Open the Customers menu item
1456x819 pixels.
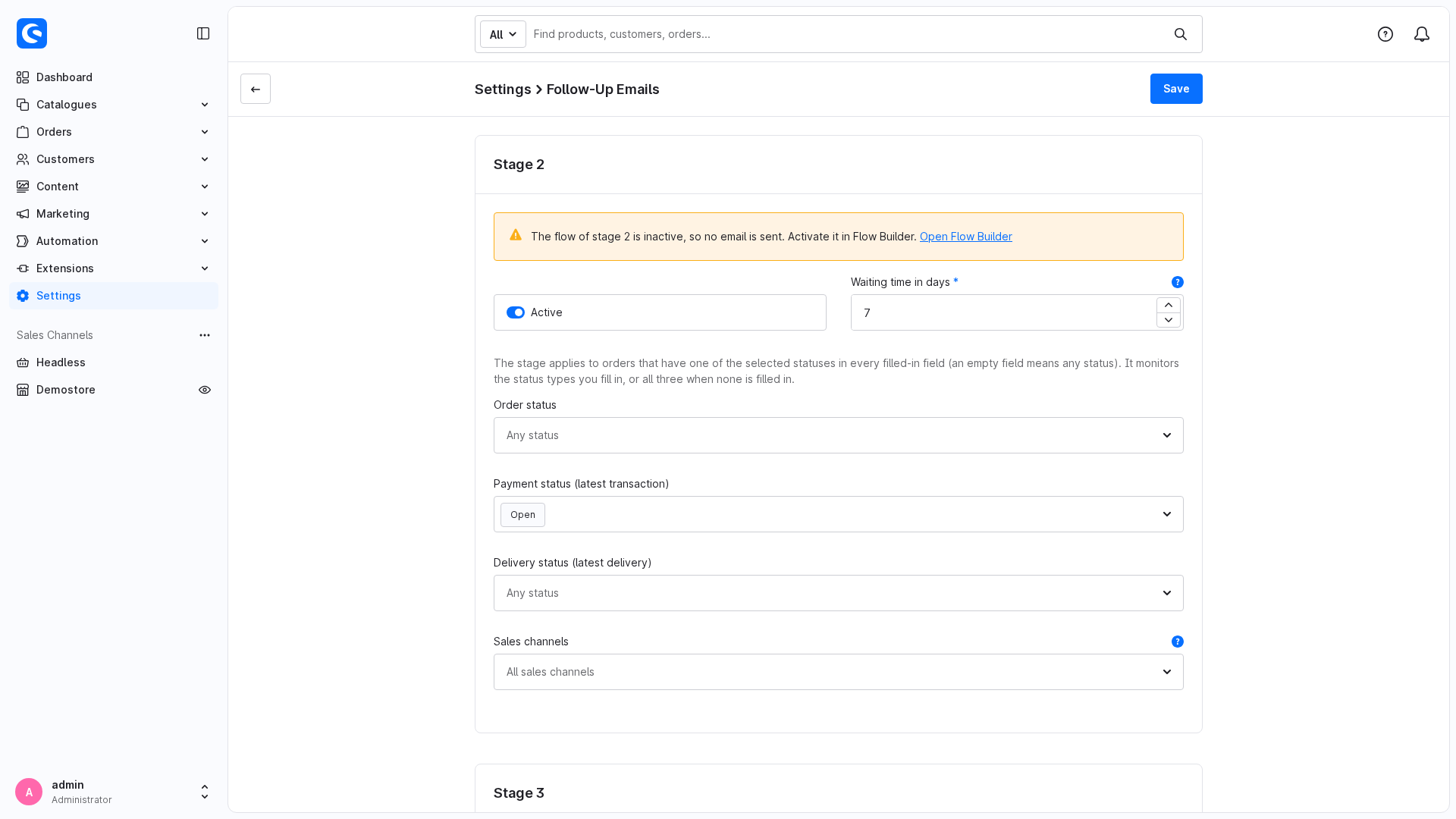pos(114,159)
